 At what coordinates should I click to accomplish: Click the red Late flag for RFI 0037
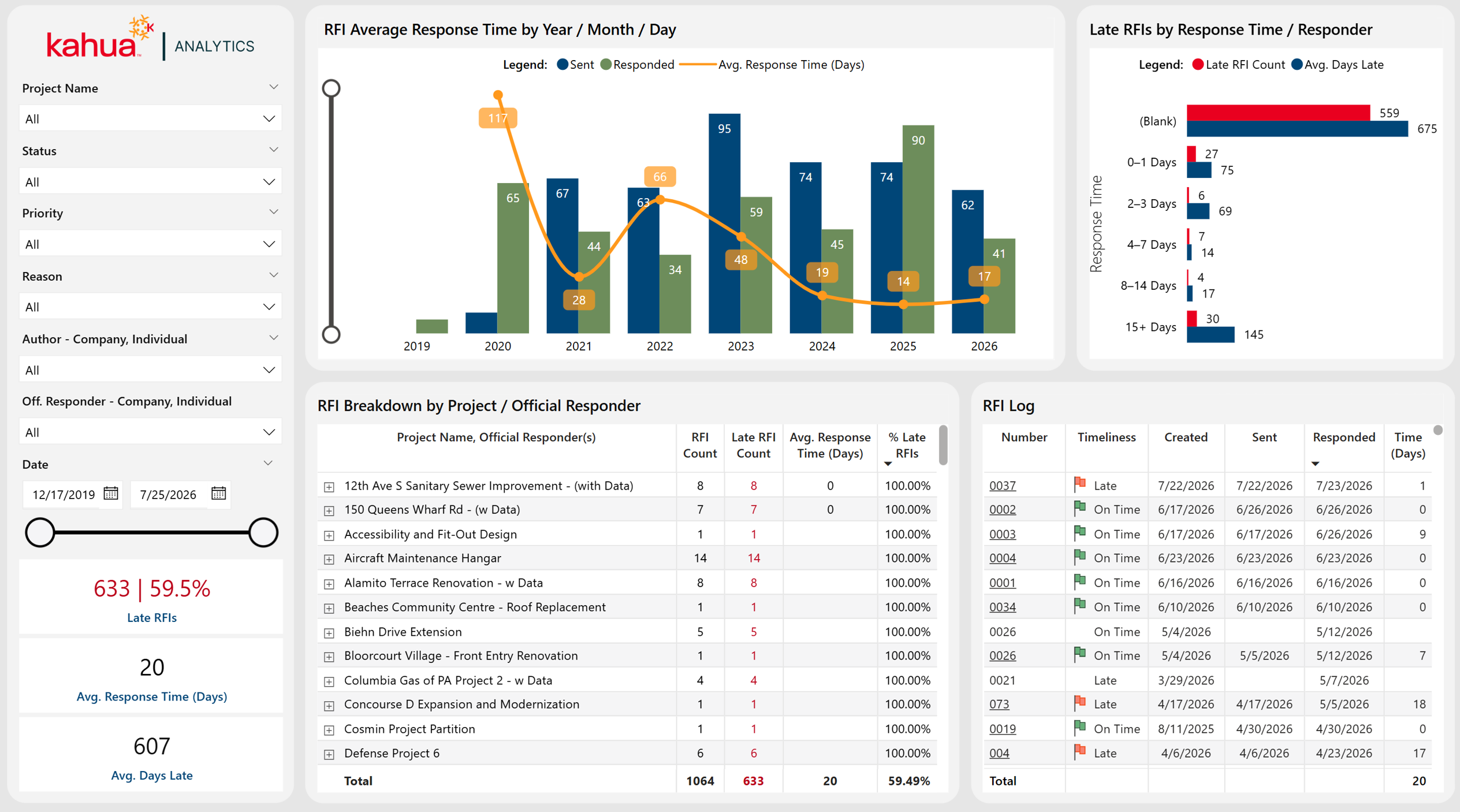[1079, 484]
